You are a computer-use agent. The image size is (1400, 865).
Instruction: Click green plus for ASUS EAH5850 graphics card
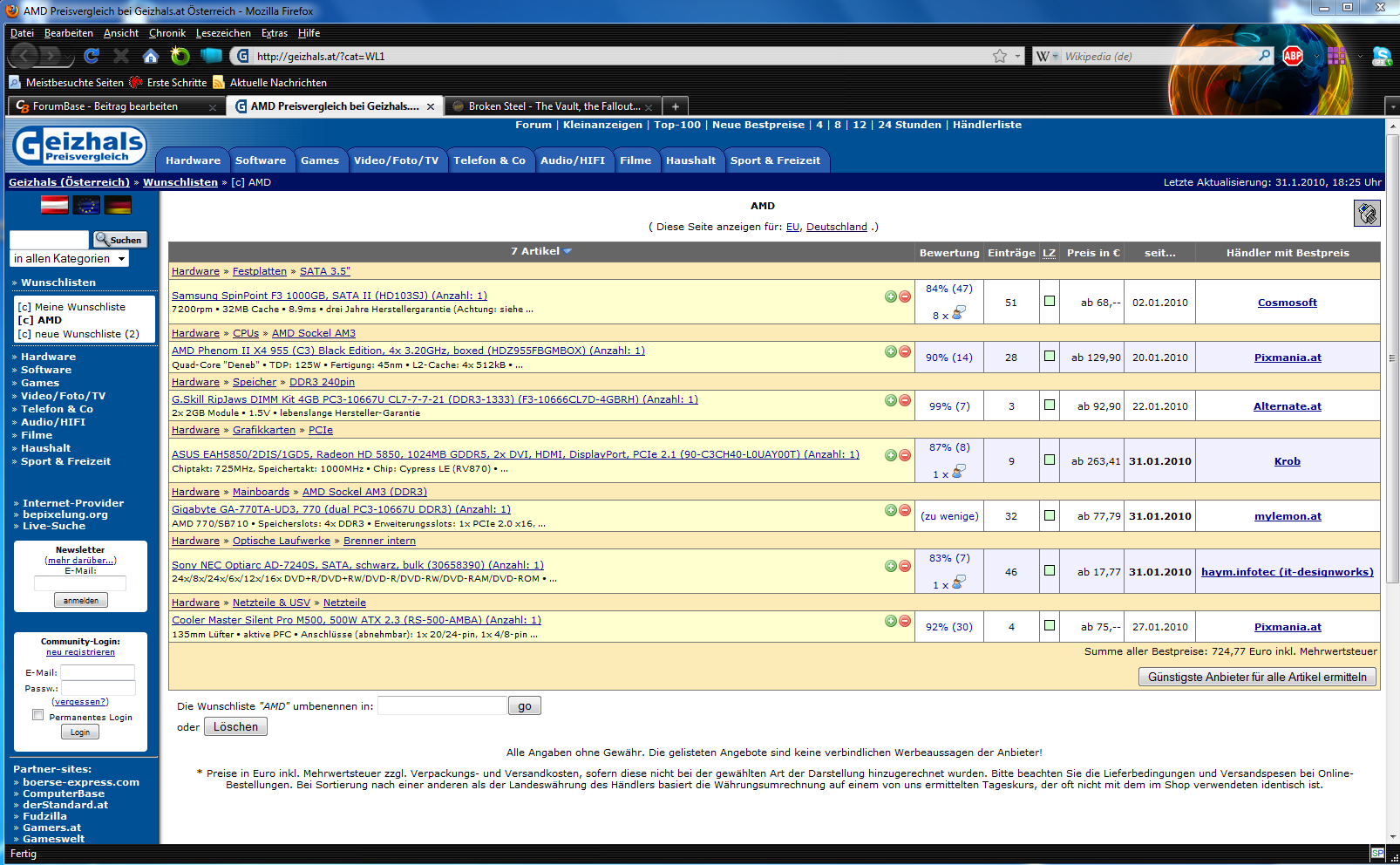[x=891, y=455]
